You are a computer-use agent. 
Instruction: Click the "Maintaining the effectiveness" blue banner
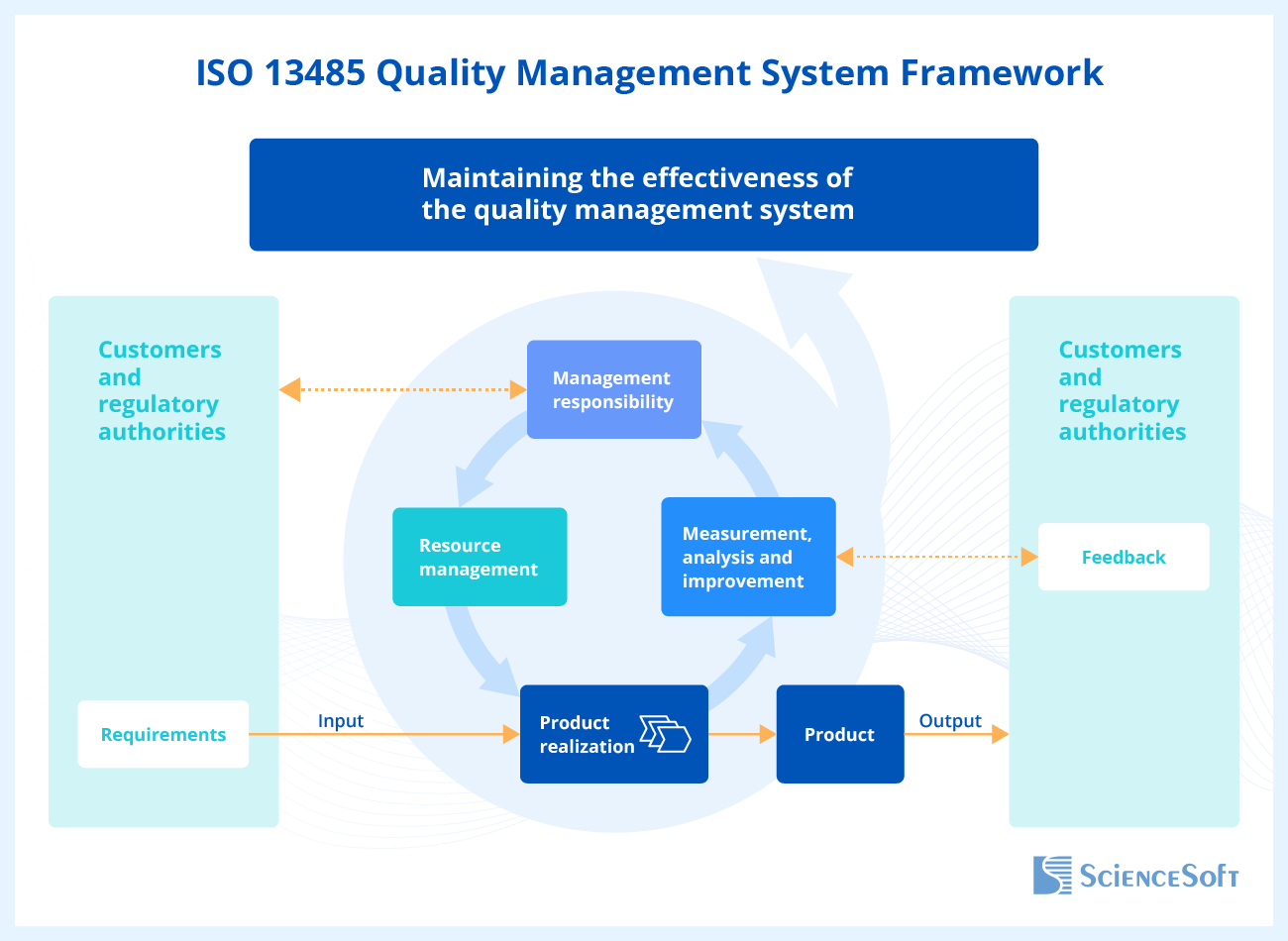(643, 194)
